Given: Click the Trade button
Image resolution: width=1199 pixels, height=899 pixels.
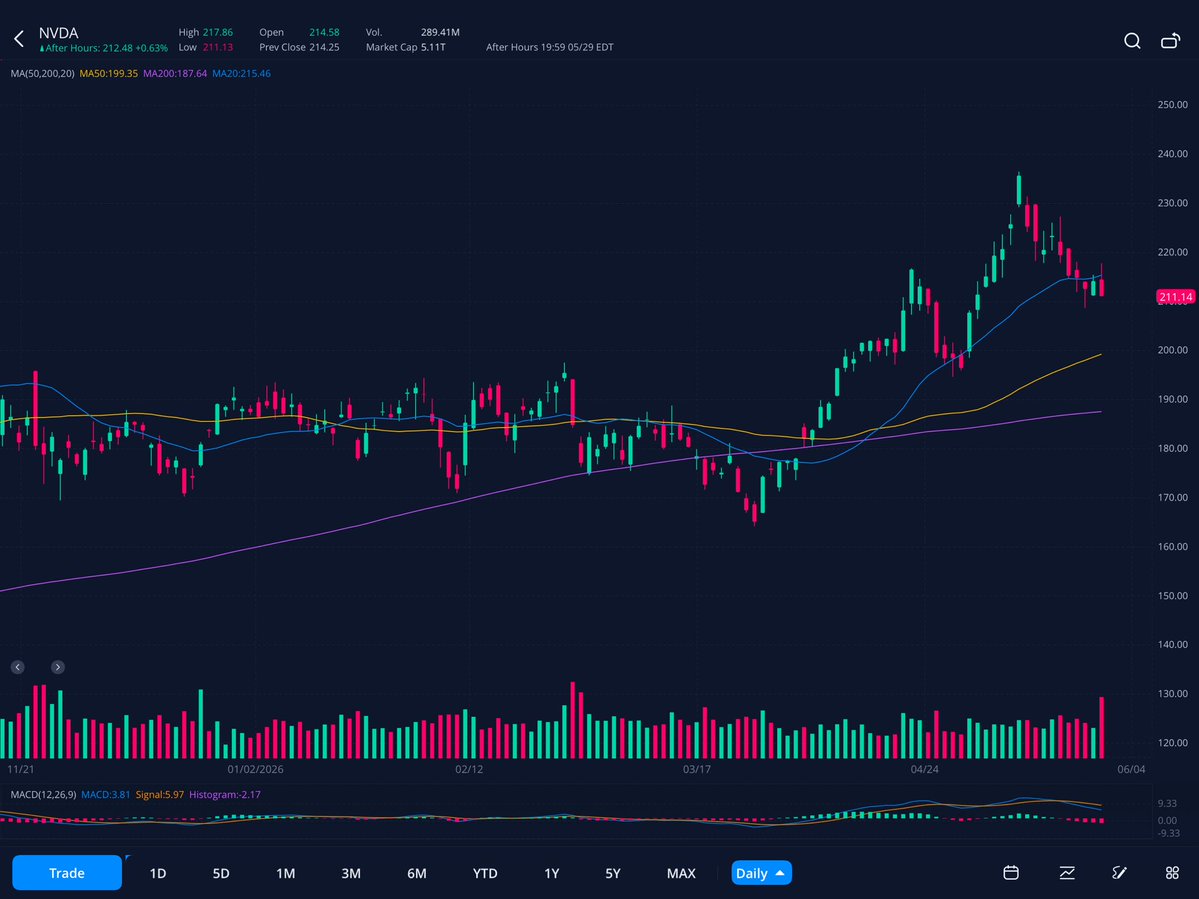Looking at the screenshot, I should point(67,872).
